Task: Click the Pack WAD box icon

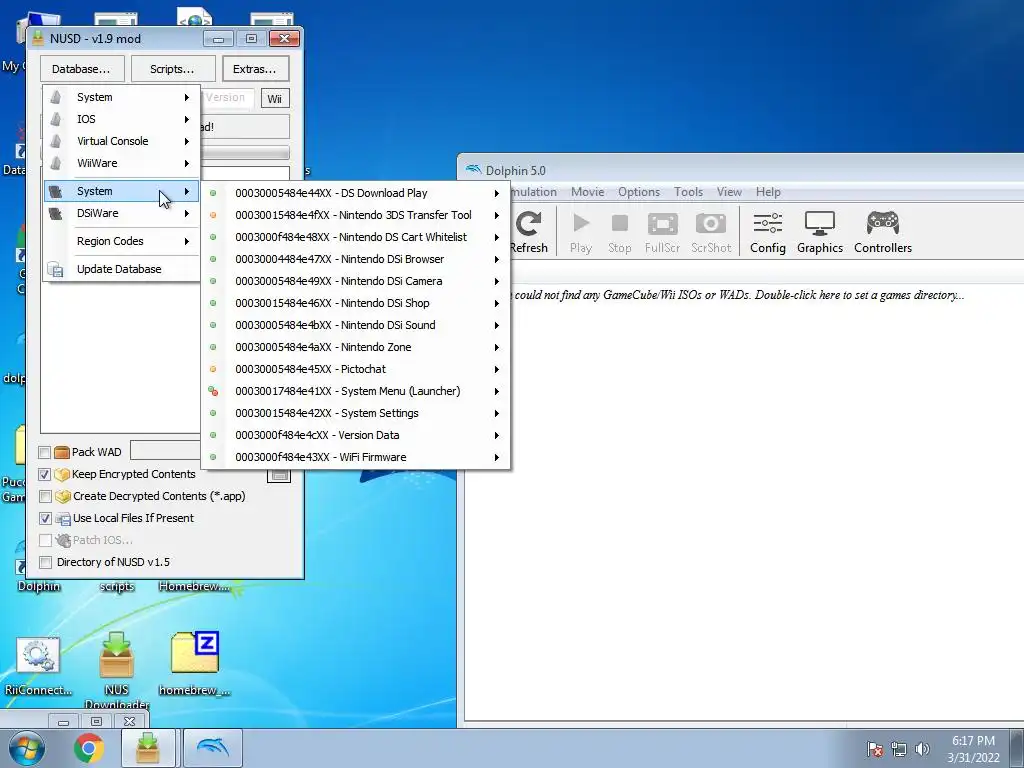Action: click(62, 452)
